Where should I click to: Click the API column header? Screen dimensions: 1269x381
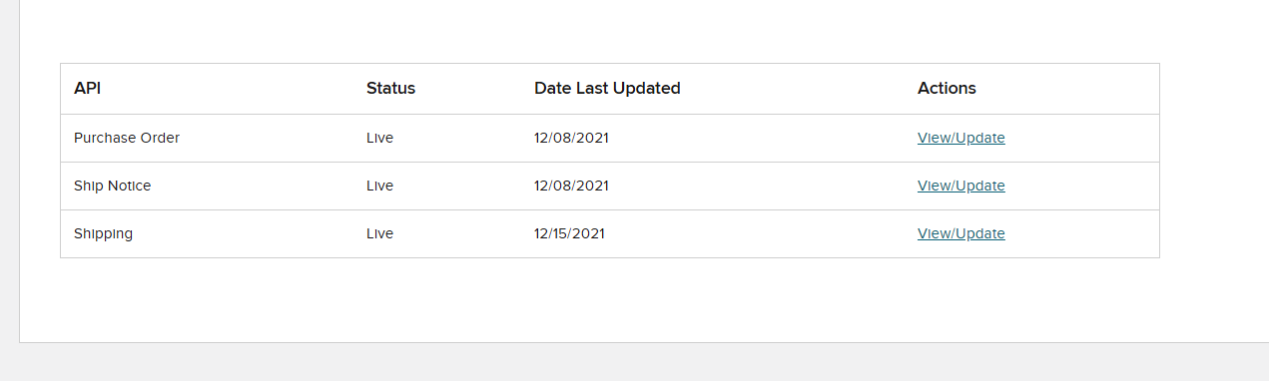click(87, 88)
